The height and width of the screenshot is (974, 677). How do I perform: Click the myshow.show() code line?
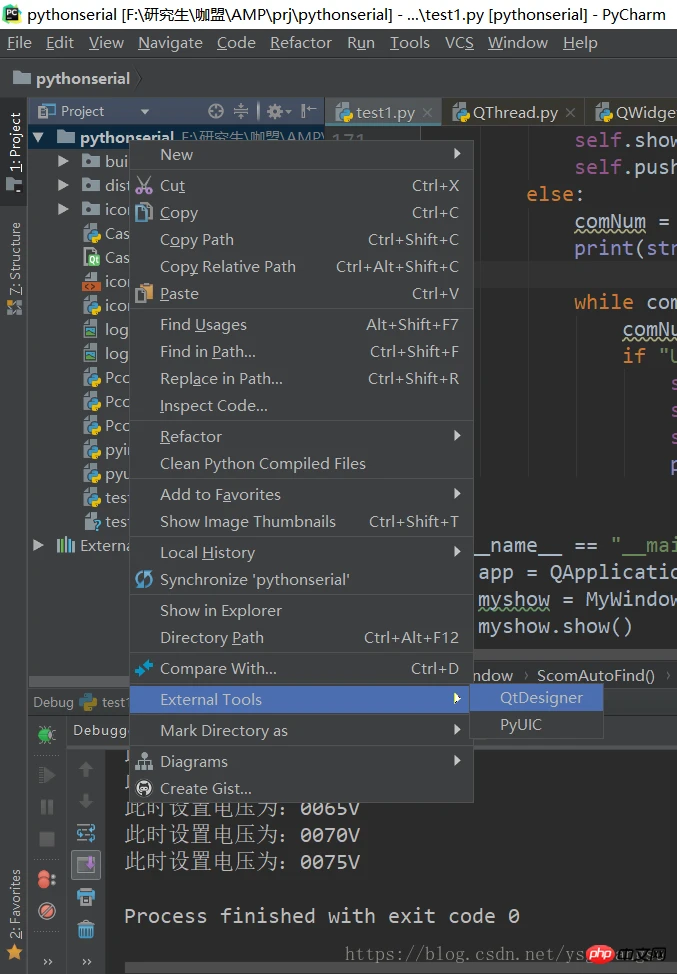[x=555, y=626]
